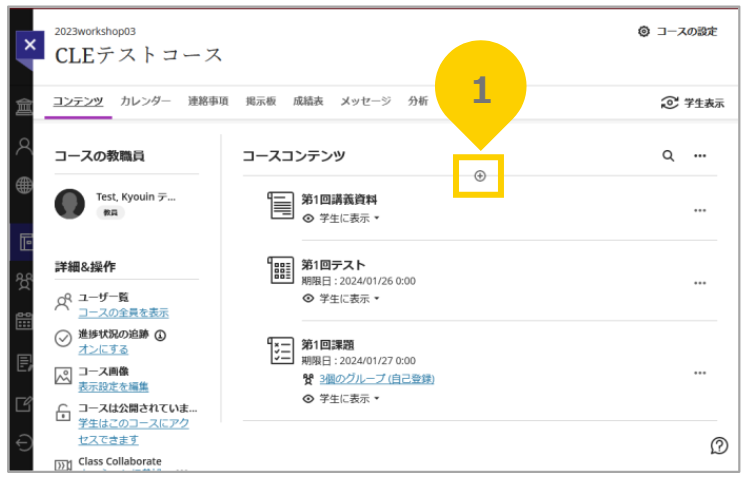Image resolution: width=745 pixels, height=478 pixels.
Task: Click Test, Kyouin instructor avatar
Action: coord(70,203)
